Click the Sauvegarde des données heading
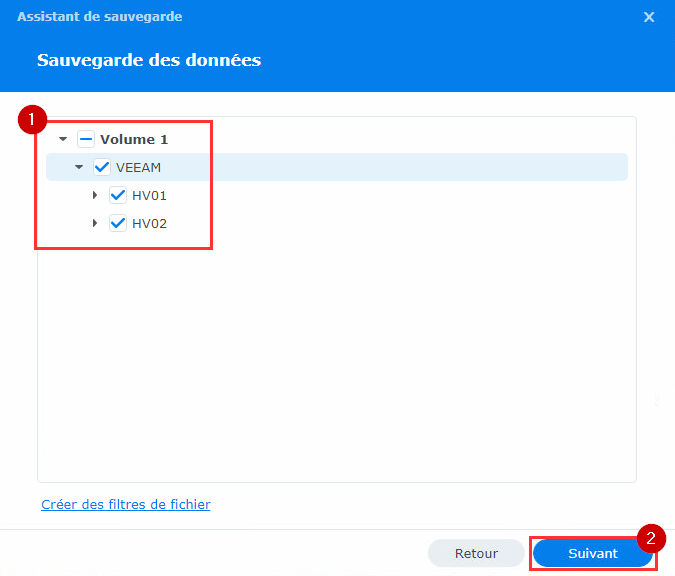The image size is (675, 576). [149, 60]
